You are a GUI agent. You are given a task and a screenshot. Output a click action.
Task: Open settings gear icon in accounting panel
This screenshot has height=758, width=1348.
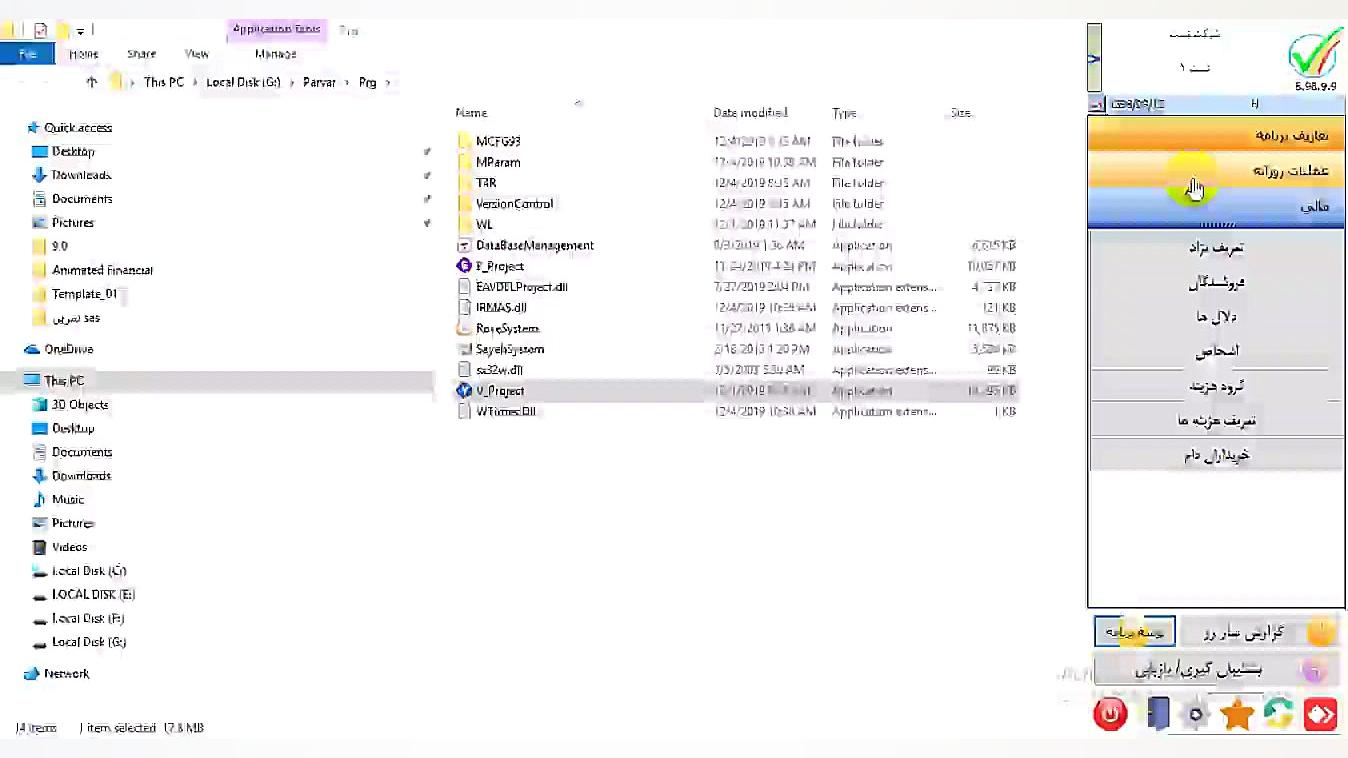1196,714
